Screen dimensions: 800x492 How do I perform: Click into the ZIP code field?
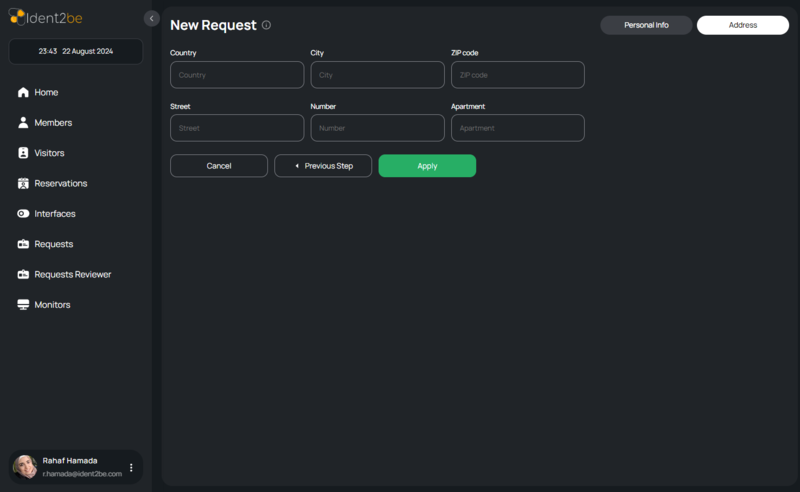pos(517,75)
